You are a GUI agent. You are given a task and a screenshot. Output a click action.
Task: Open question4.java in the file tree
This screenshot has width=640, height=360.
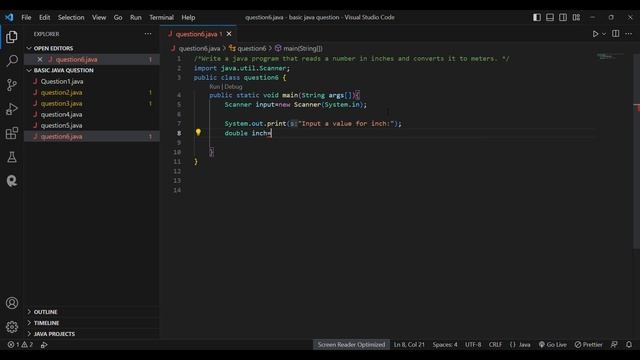coord(92,114)
